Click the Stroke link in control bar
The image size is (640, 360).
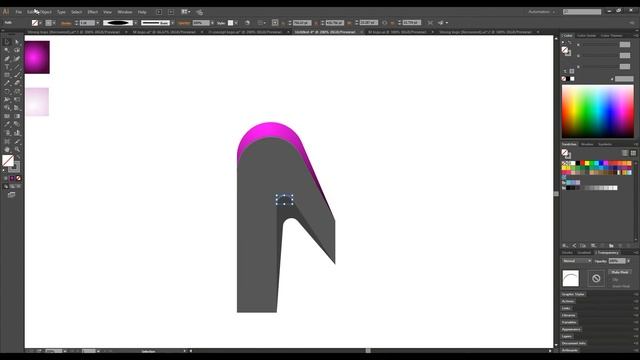point(66,23)
